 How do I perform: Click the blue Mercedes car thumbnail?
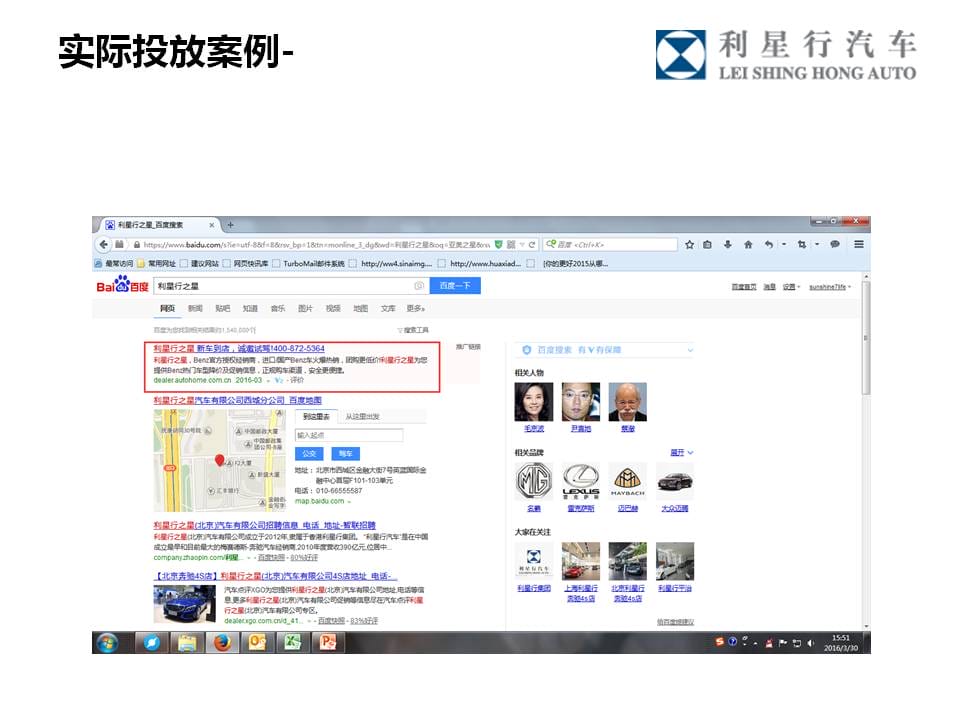[x=184, y=604]
